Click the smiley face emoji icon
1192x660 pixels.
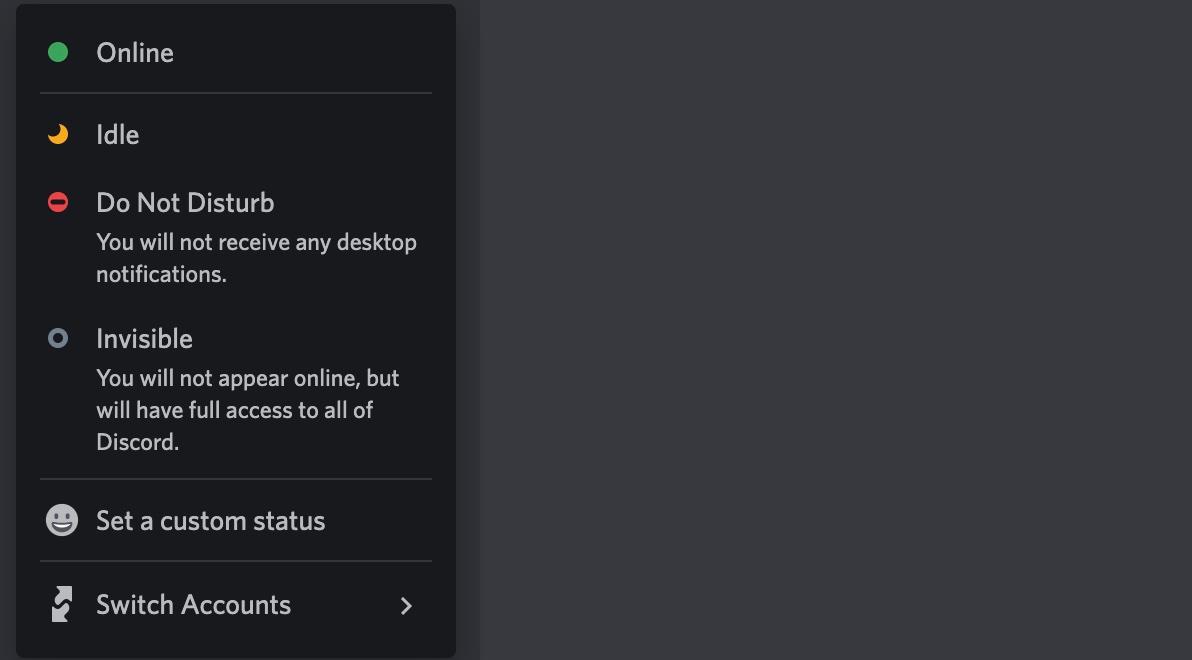tap(61, 520)
